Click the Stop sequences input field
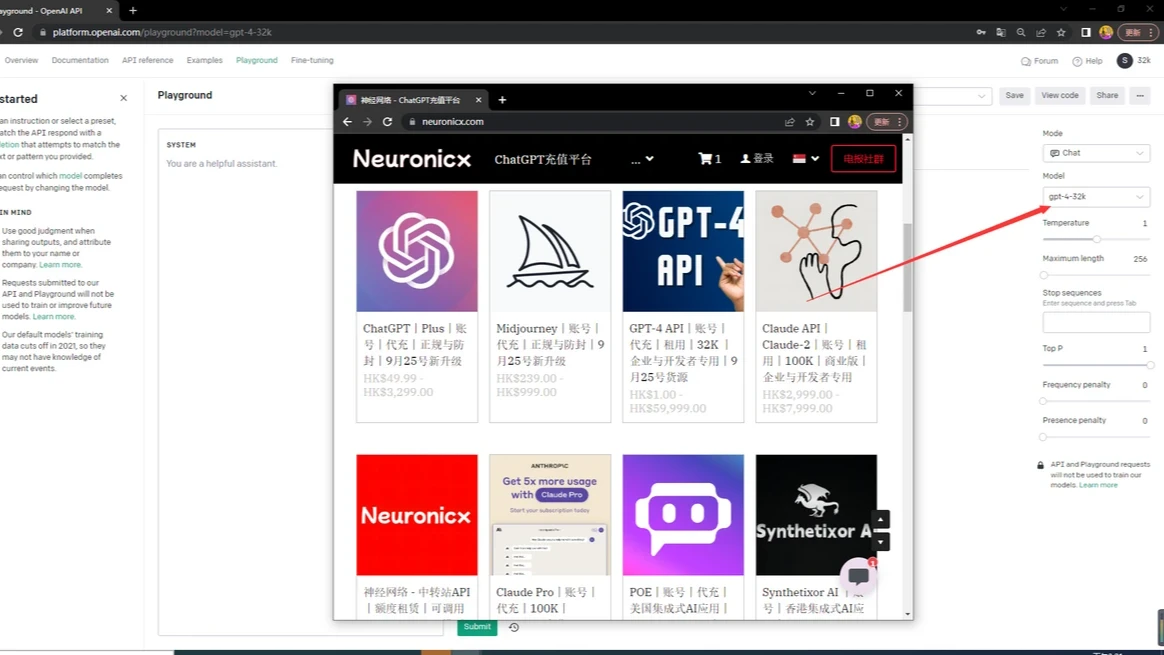Screen dimensions: 1164x655 coord(1096,322)
